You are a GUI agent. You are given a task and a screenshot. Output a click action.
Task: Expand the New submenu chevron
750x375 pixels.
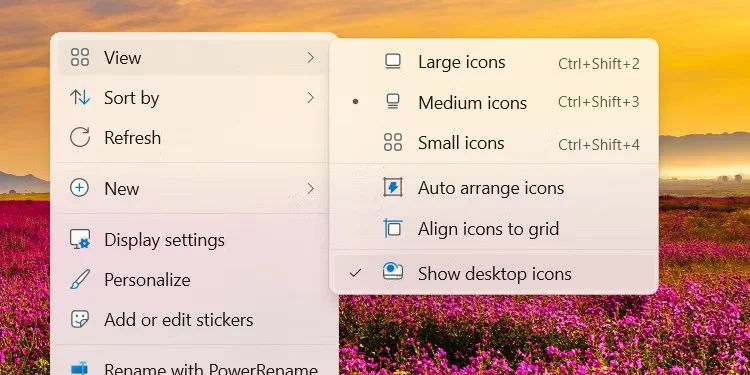click(310, 189)
